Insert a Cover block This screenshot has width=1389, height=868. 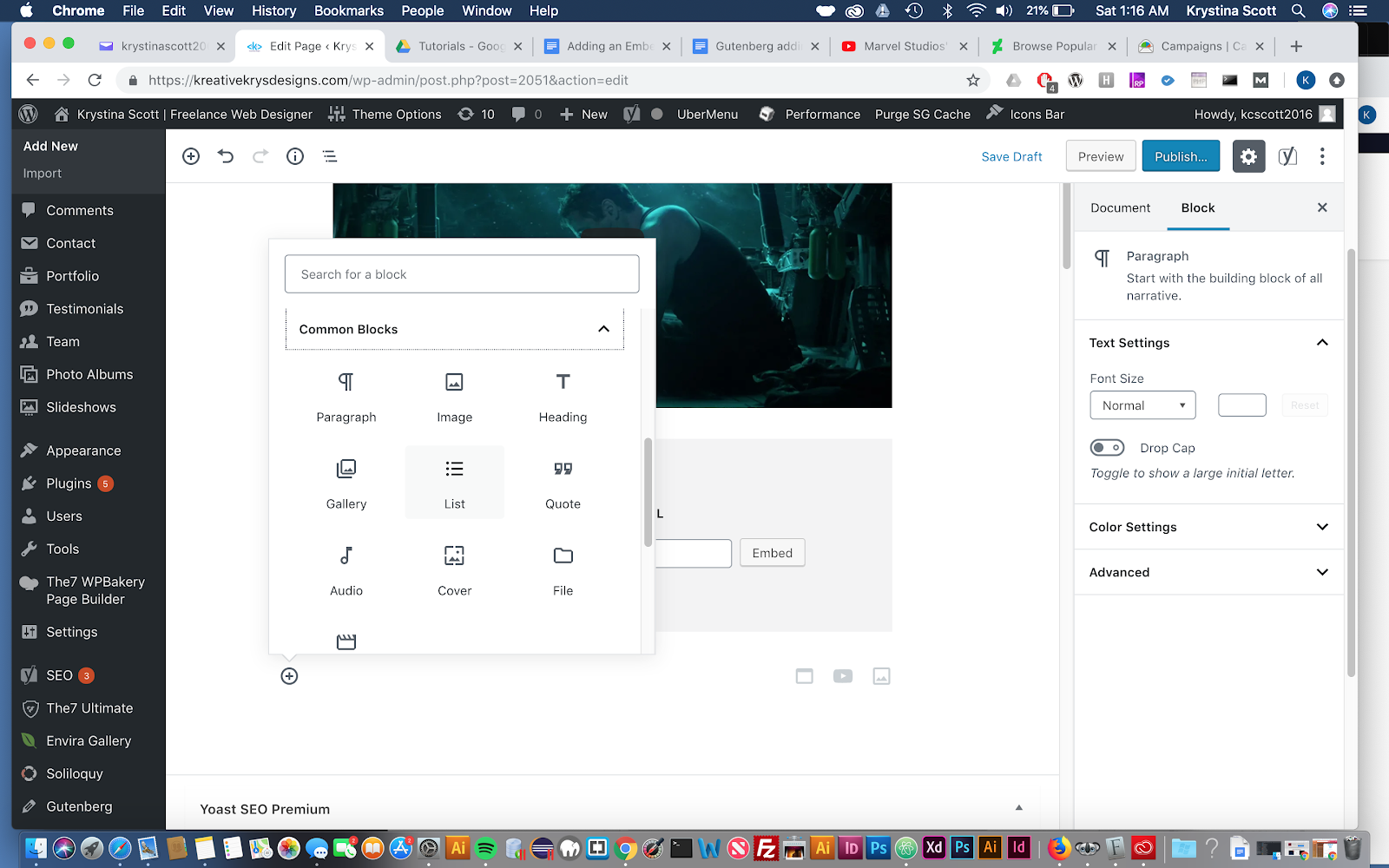coord(454,570)
